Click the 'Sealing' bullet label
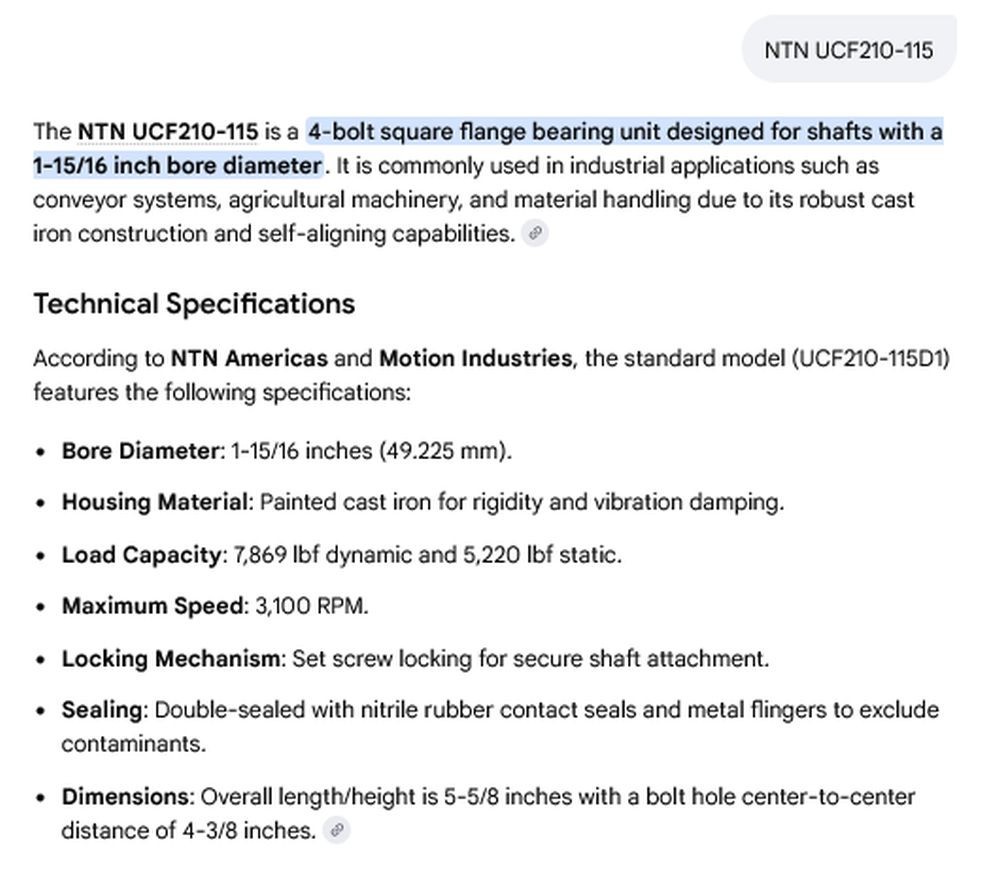Viewport: 1000px width, 872px height. coord(101,710)
